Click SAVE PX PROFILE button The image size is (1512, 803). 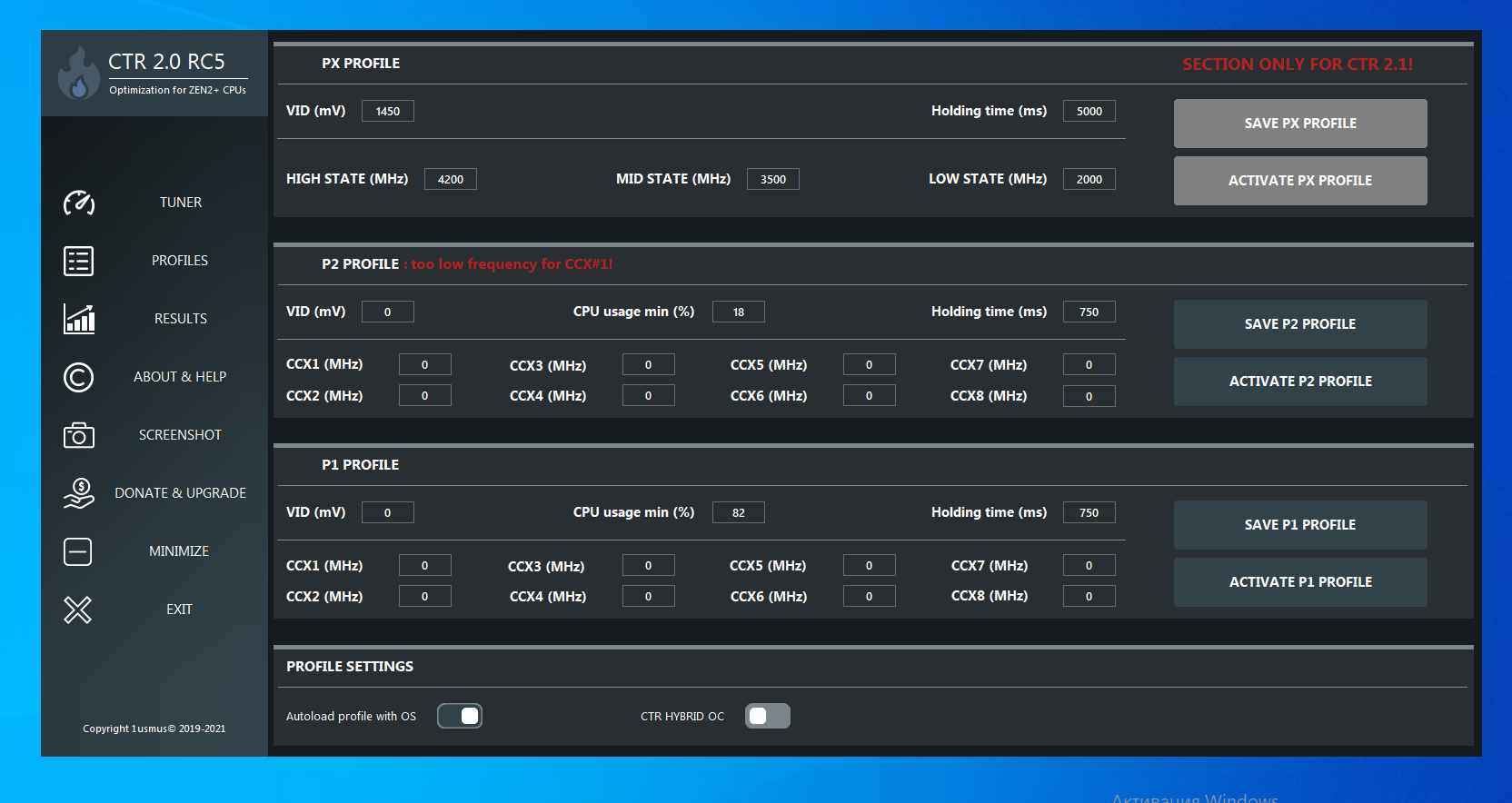click(x=1300, y=124)
